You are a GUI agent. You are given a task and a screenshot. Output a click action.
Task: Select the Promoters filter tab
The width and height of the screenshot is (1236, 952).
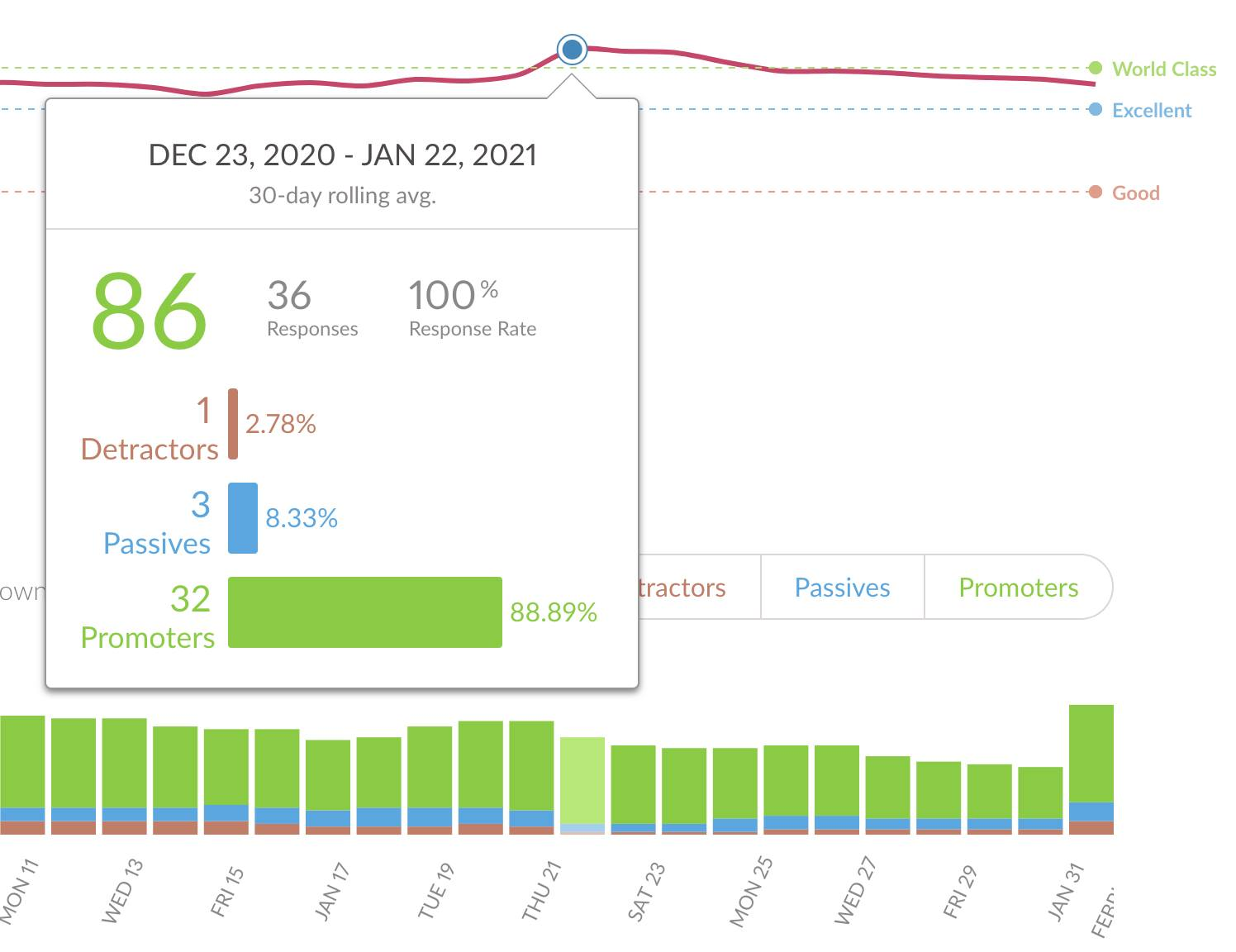(x=1018, y=588)
